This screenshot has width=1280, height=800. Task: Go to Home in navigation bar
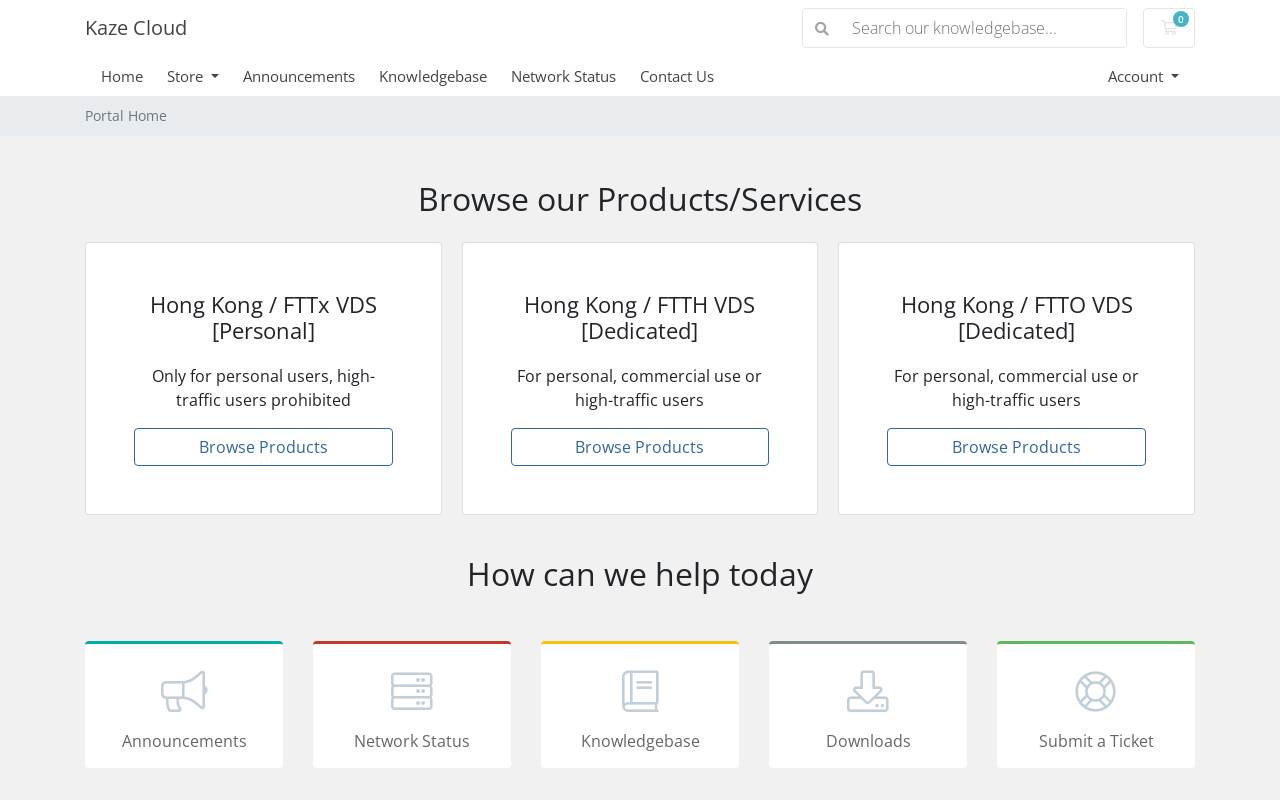(122, 76)
